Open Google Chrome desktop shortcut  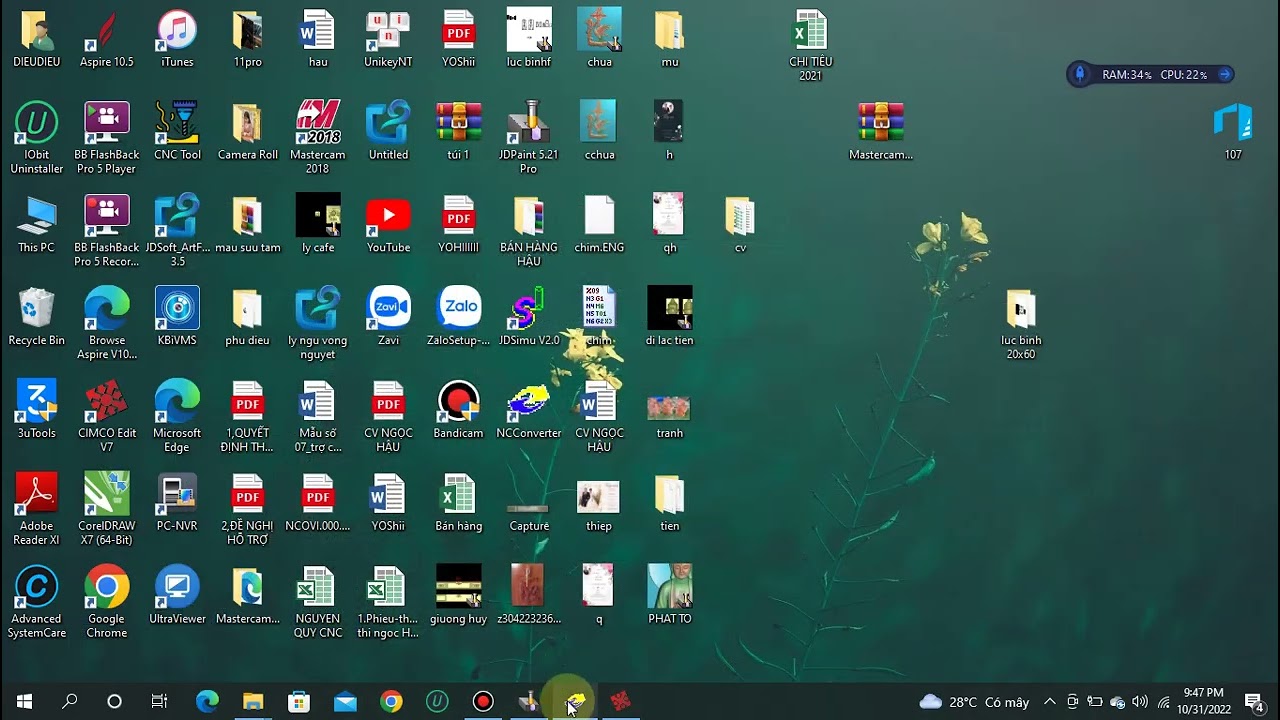(x=106, y=603)
